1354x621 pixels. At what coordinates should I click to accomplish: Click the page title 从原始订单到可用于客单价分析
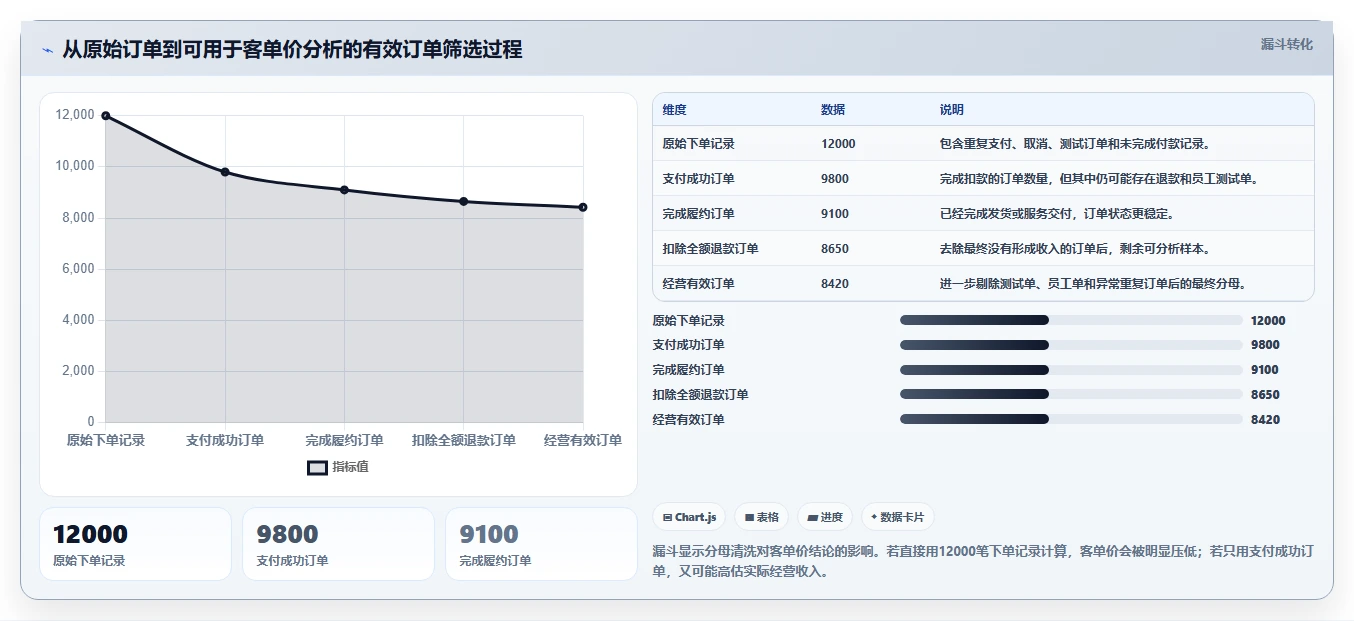292,50
